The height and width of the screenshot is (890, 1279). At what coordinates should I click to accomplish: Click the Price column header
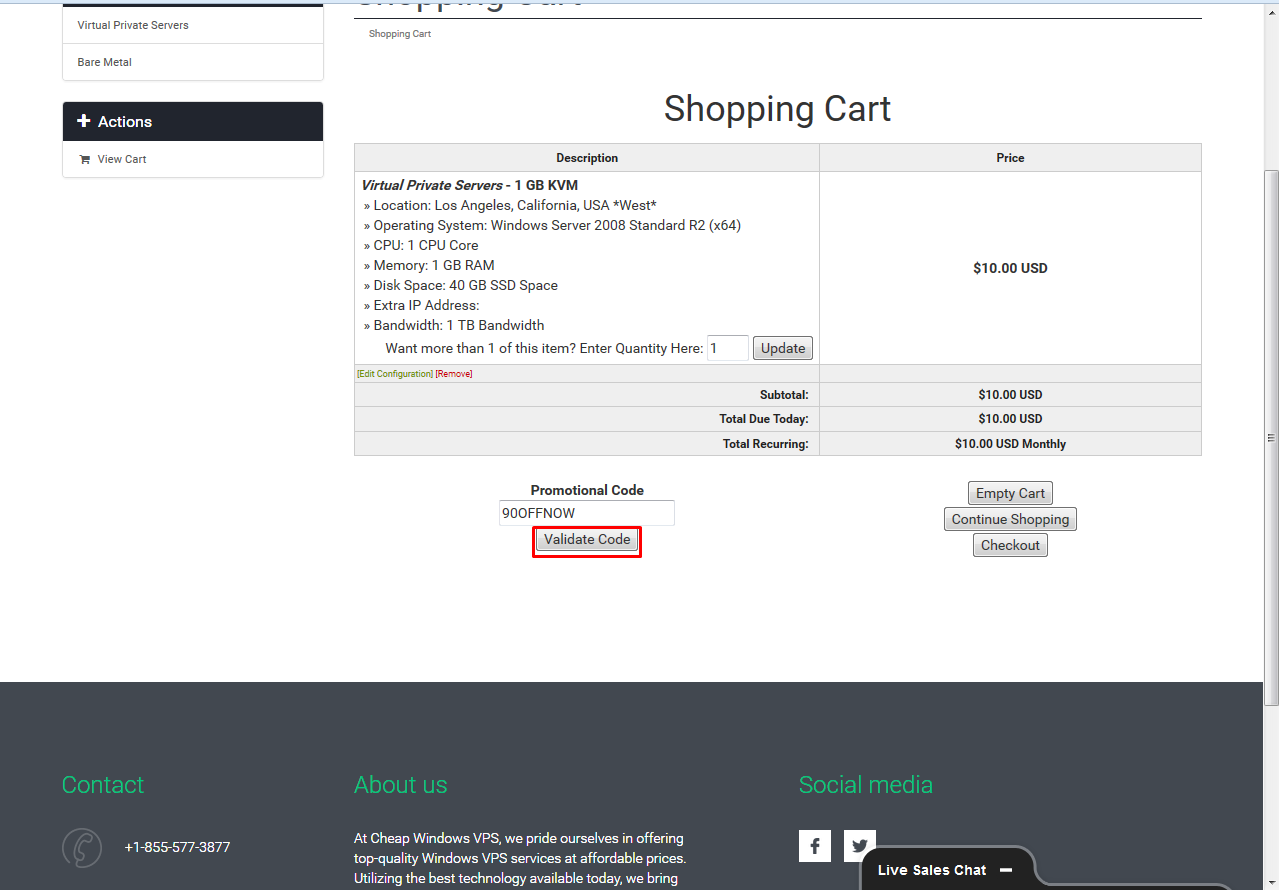click(1010, 158)
